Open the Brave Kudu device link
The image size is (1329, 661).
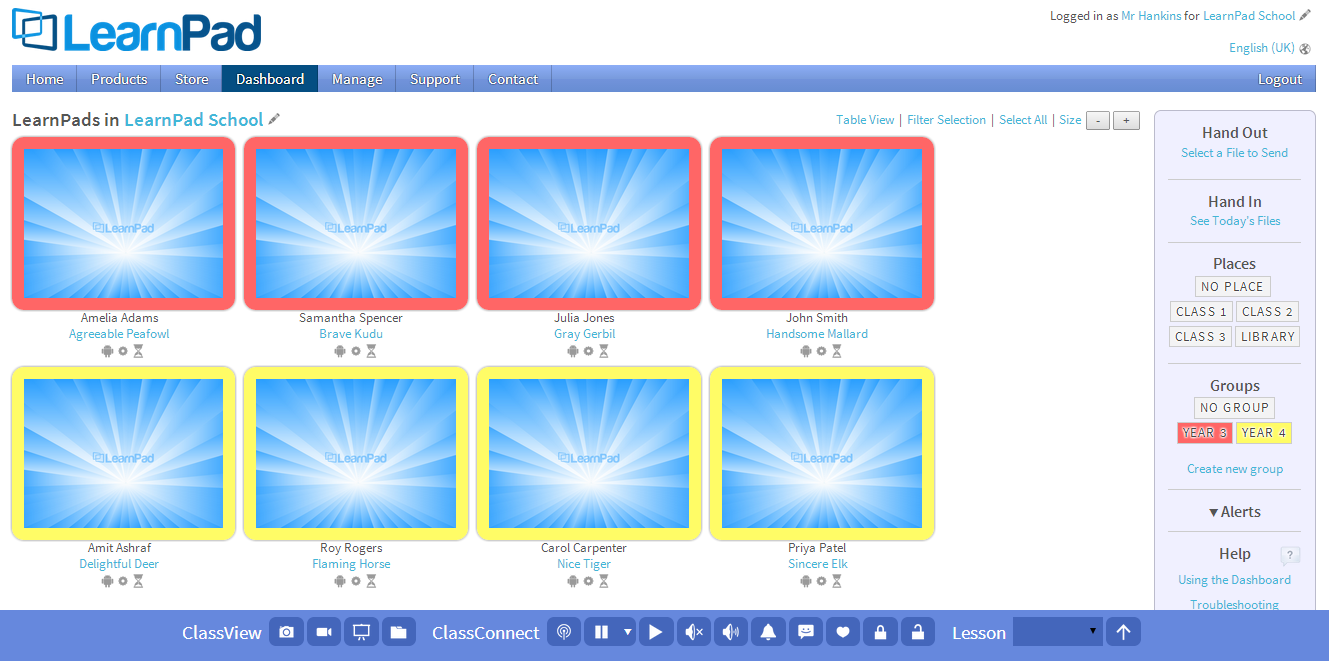click(351, 334)
